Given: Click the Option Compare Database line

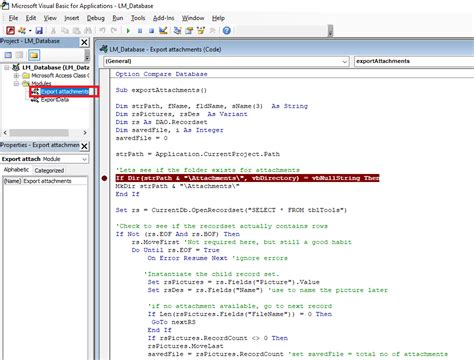Looking at the screenshot, I should 161,74.
